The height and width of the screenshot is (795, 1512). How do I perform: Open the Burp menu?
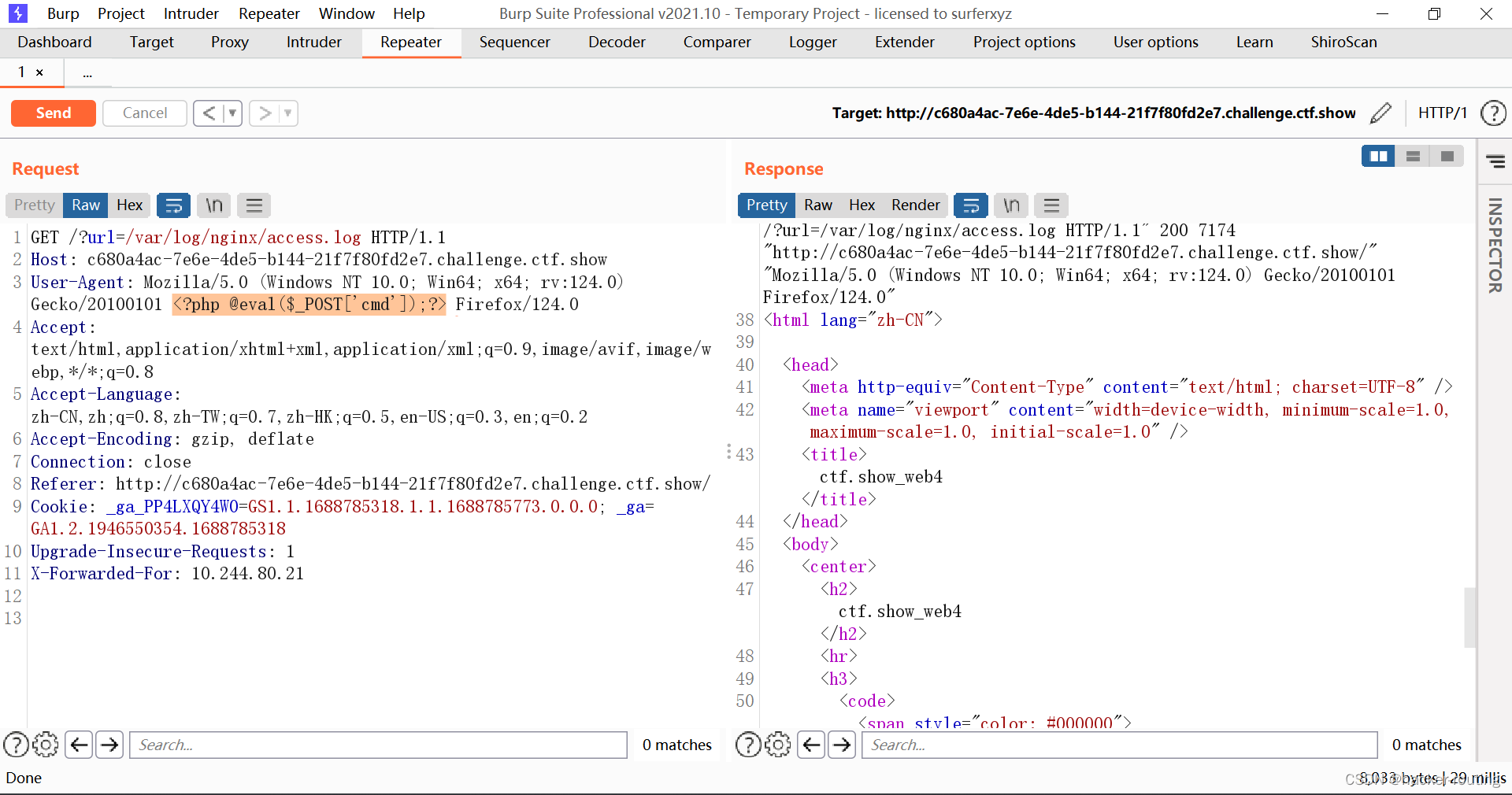[x=63, y=13]
